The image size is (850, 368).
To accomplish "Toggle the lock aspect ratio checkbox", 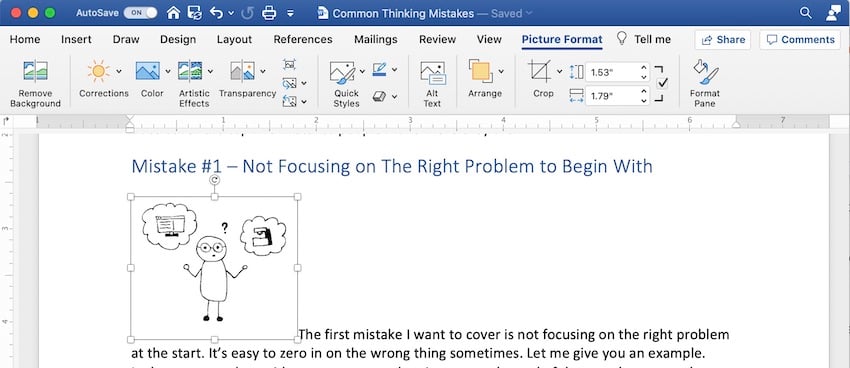I will 662,83.
